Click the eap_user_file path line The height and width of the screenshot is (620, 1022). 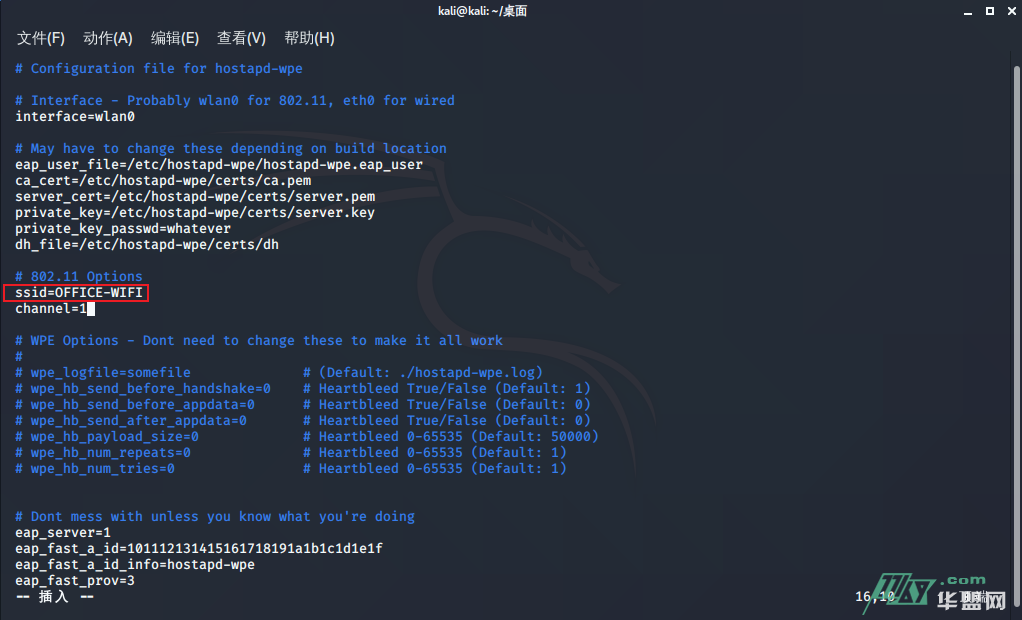[x=219, y=165]
